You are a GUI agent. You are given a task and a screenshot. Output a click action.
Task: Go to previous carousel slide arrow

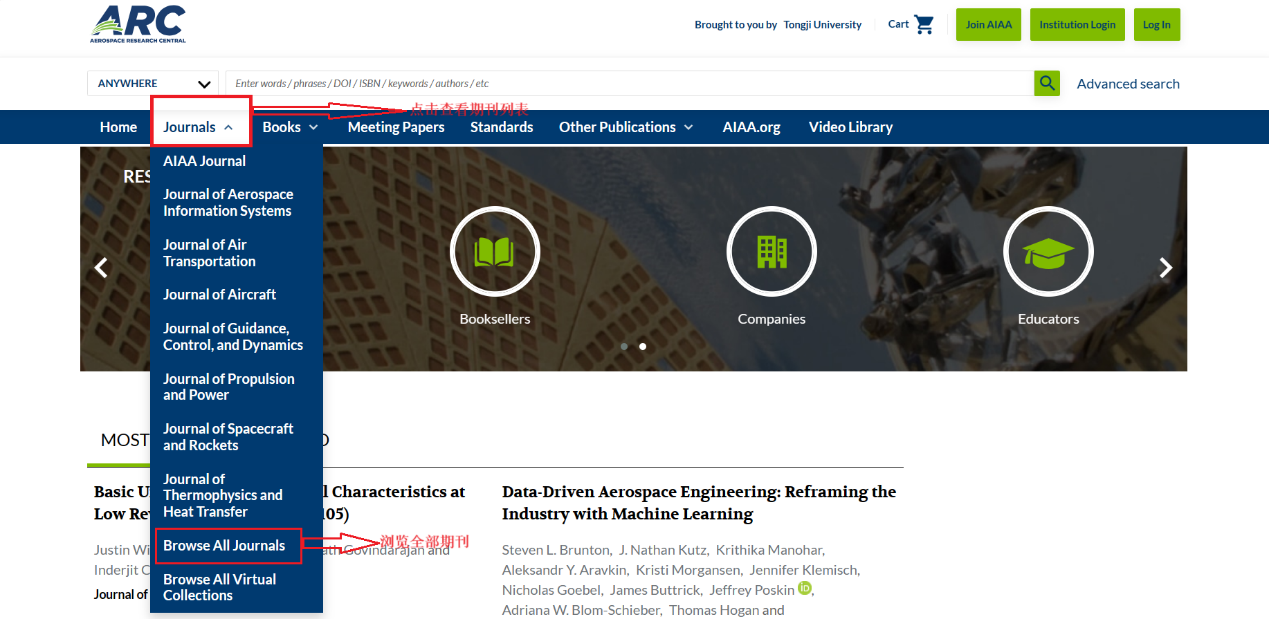[x=101, y=267]
